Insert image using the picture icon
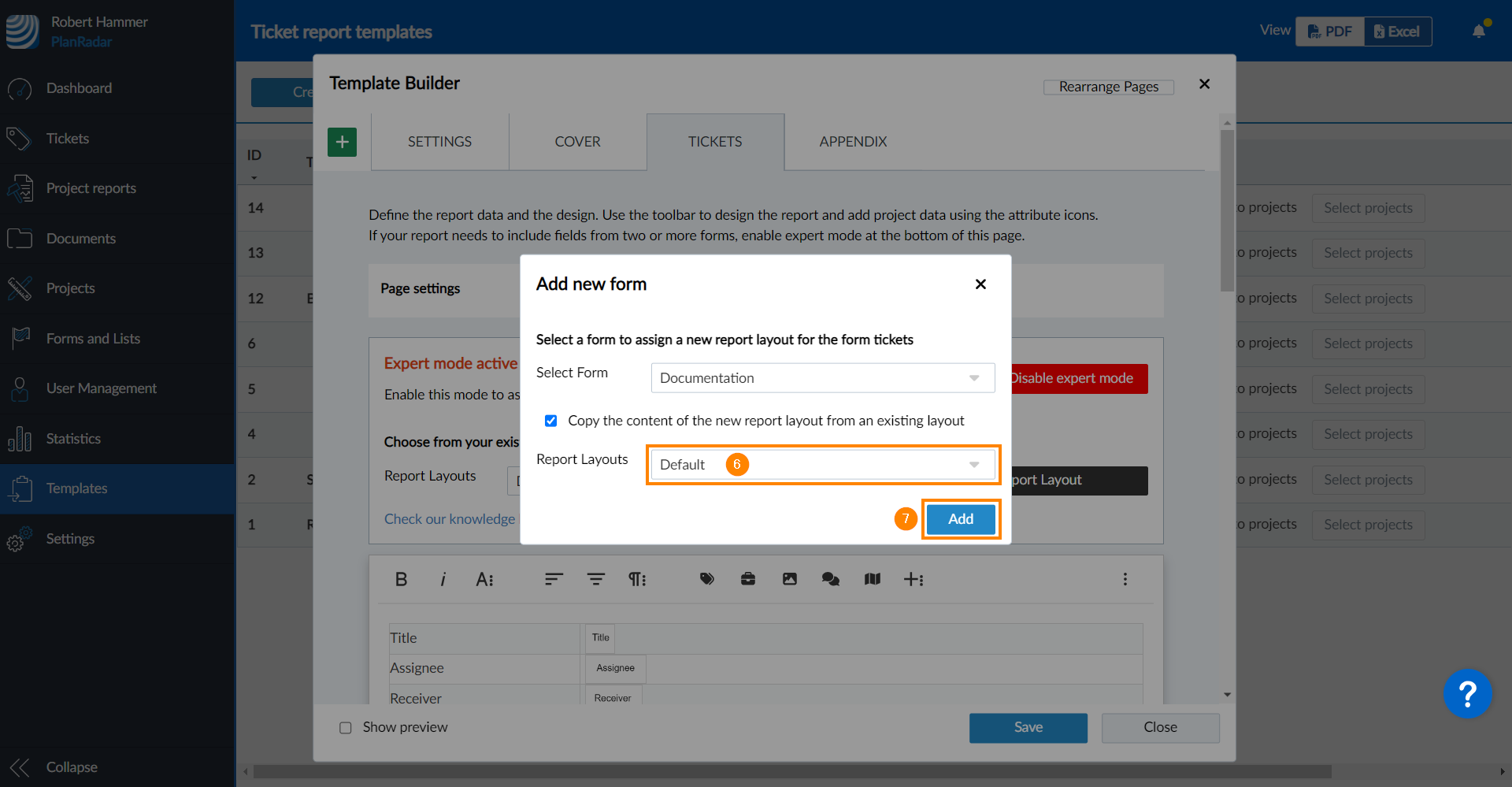Screen dimensions: 1512x787 click(x=789, y=580)
